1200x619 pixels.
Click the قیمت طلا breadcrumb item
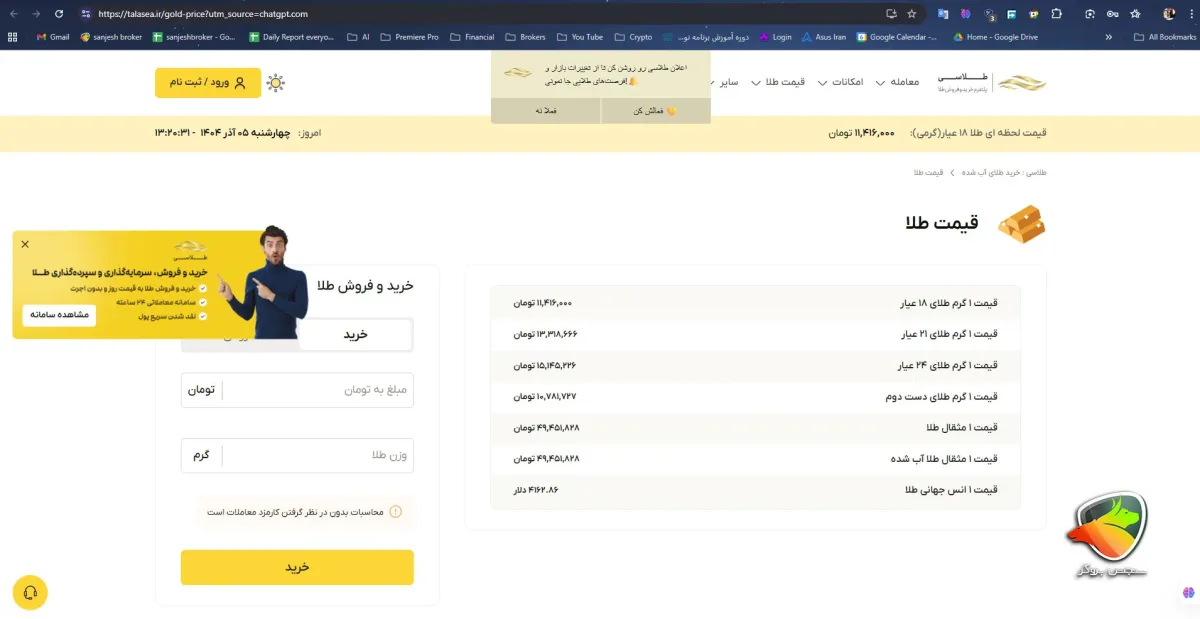click(928, 173)
